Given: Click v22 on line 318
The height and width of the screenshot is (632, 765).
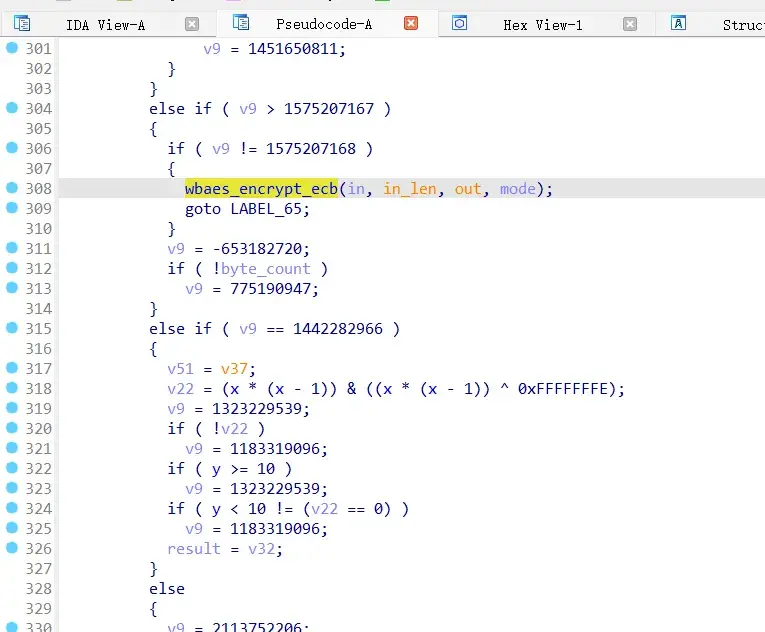Looking at the screenshot, I should (x=181, y=389).
